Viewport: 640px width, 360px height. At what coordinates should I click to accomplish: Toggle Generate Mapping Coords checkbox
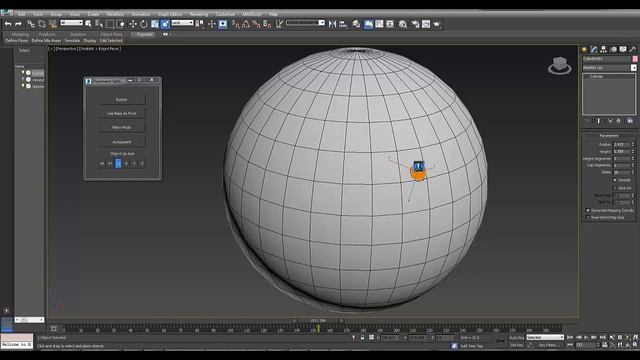tap(588, 210)
